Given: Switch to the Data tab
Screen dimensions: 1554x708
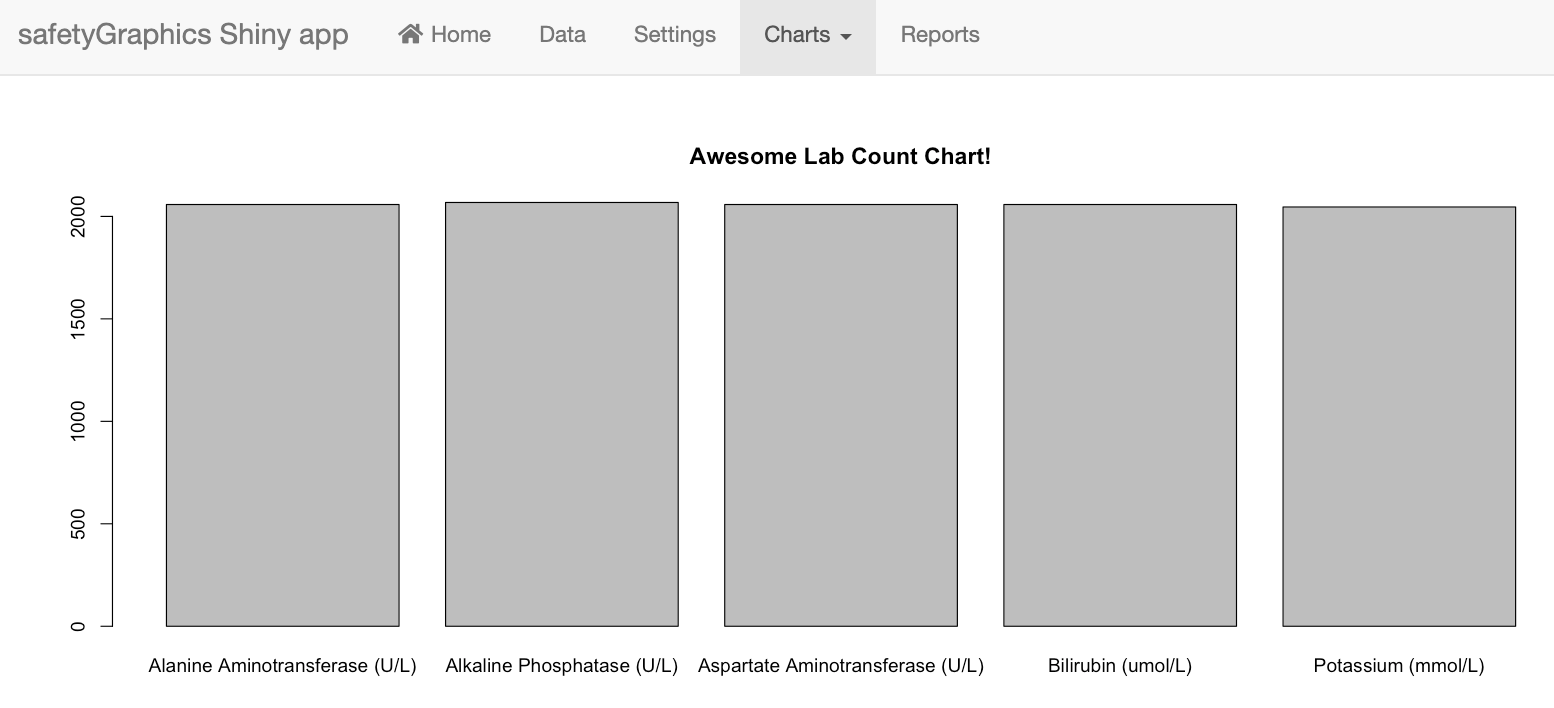Looking at the screenshot, I should 562,34.
